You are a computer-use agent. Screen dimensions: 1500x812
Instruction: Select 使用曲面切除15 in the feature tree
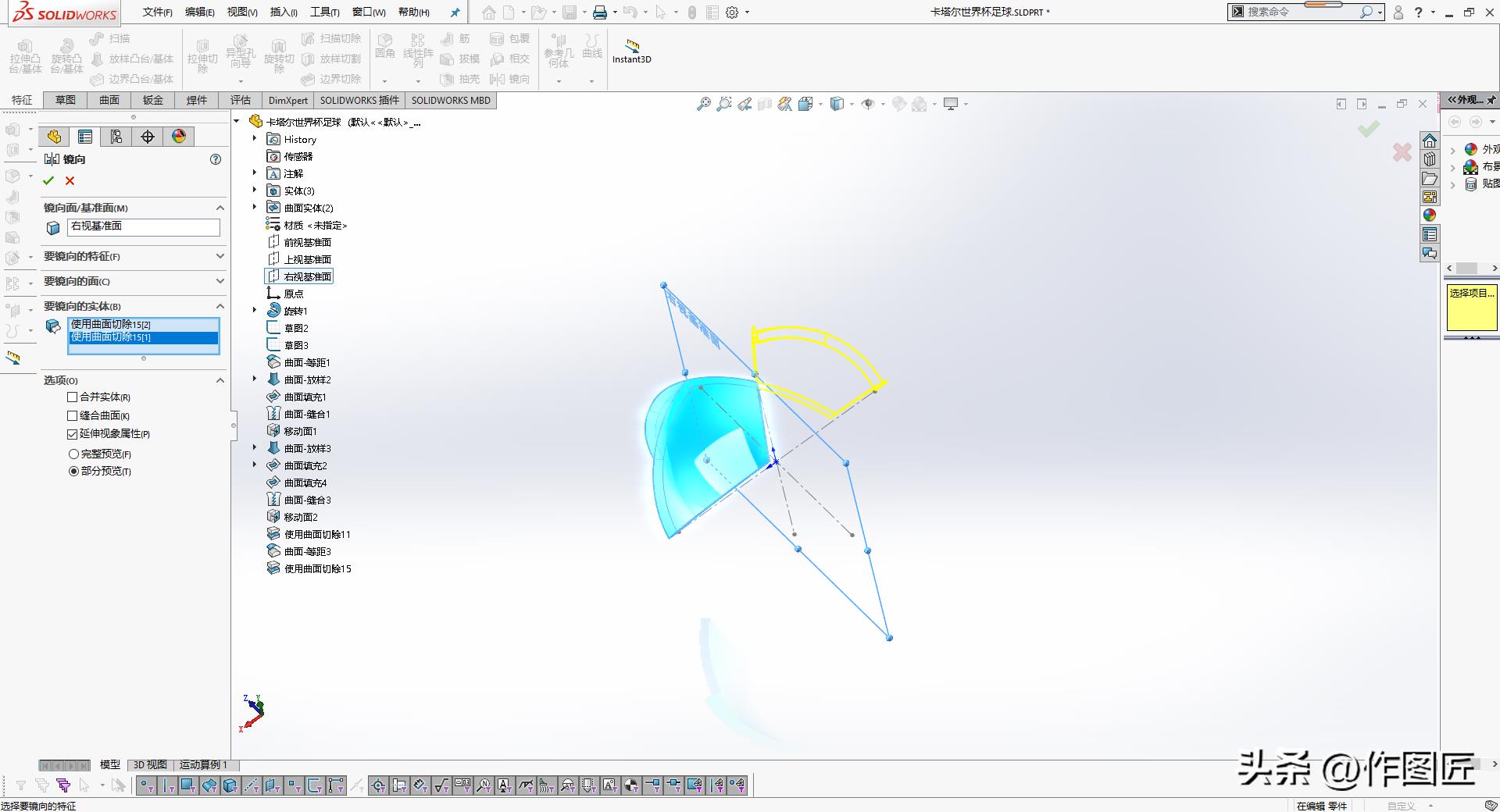pos(317,568)
